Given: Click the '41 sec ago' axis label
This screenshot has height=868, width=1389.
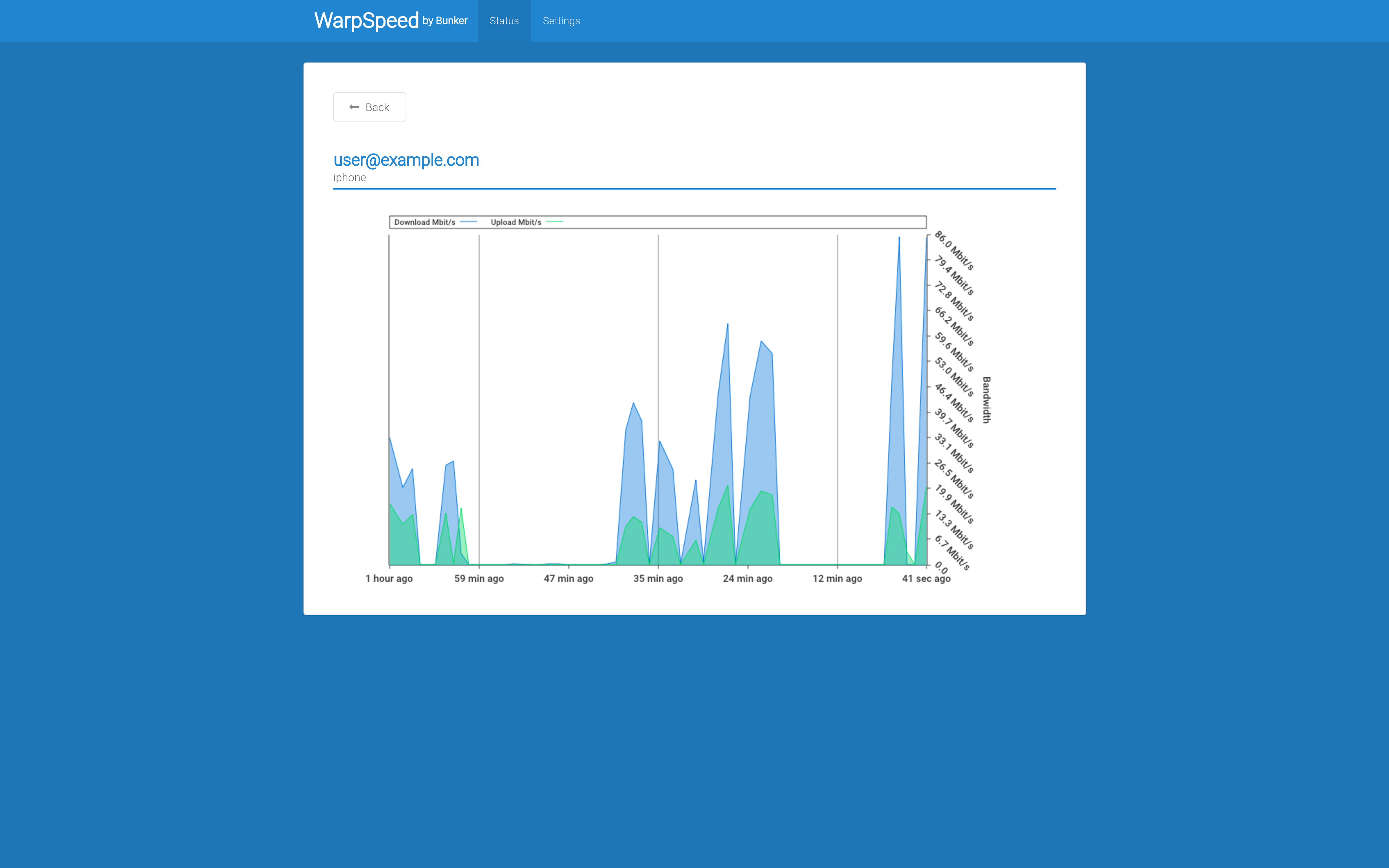Looking at the screenshot, I should tap(926, 578).
